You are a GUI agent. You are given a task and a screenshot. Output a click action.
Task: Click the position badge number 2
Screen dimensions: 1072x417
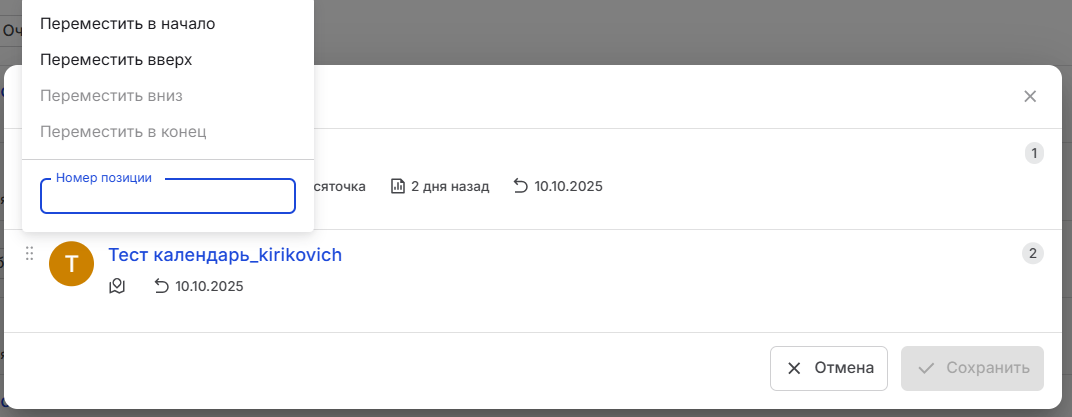pyautogui.click(x=1033, y=253)
